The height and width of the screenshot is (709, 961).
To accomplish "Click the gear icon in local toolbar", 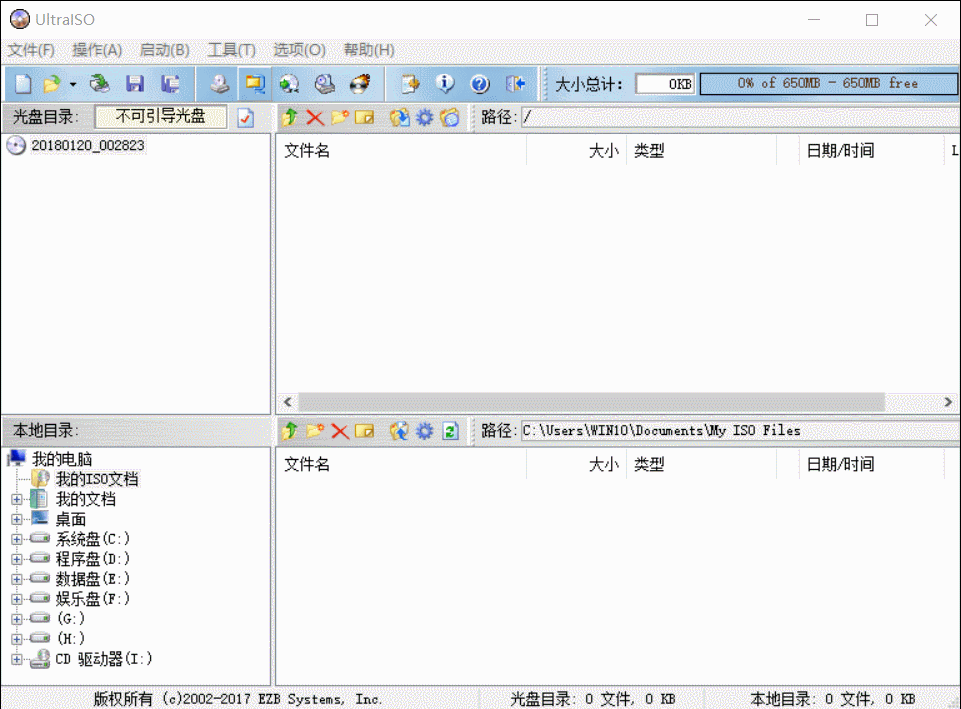I will (425, 431).
